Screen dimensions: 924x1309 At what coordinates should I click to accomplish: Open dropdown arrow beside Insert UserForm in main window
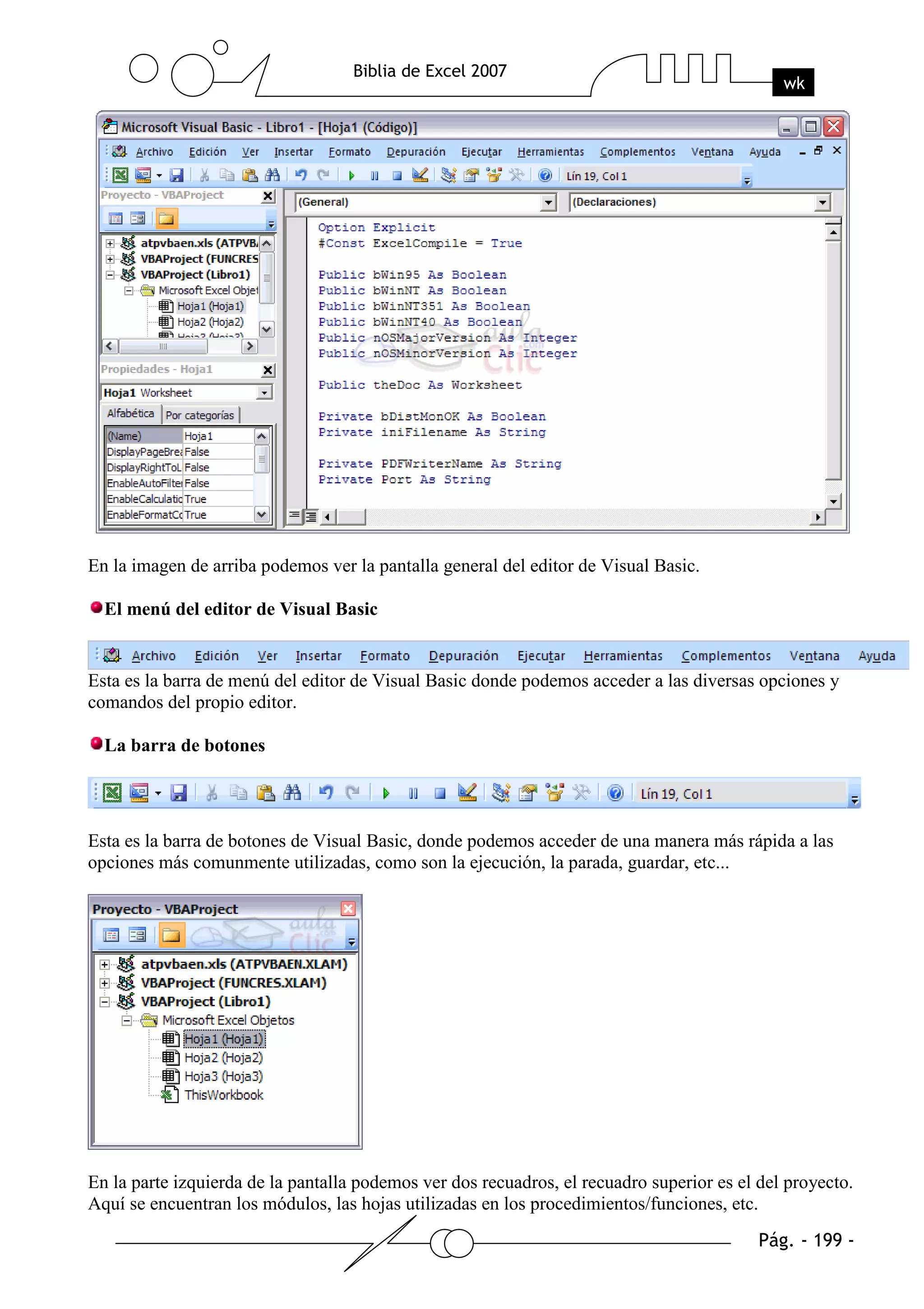(x=159, y=176)
